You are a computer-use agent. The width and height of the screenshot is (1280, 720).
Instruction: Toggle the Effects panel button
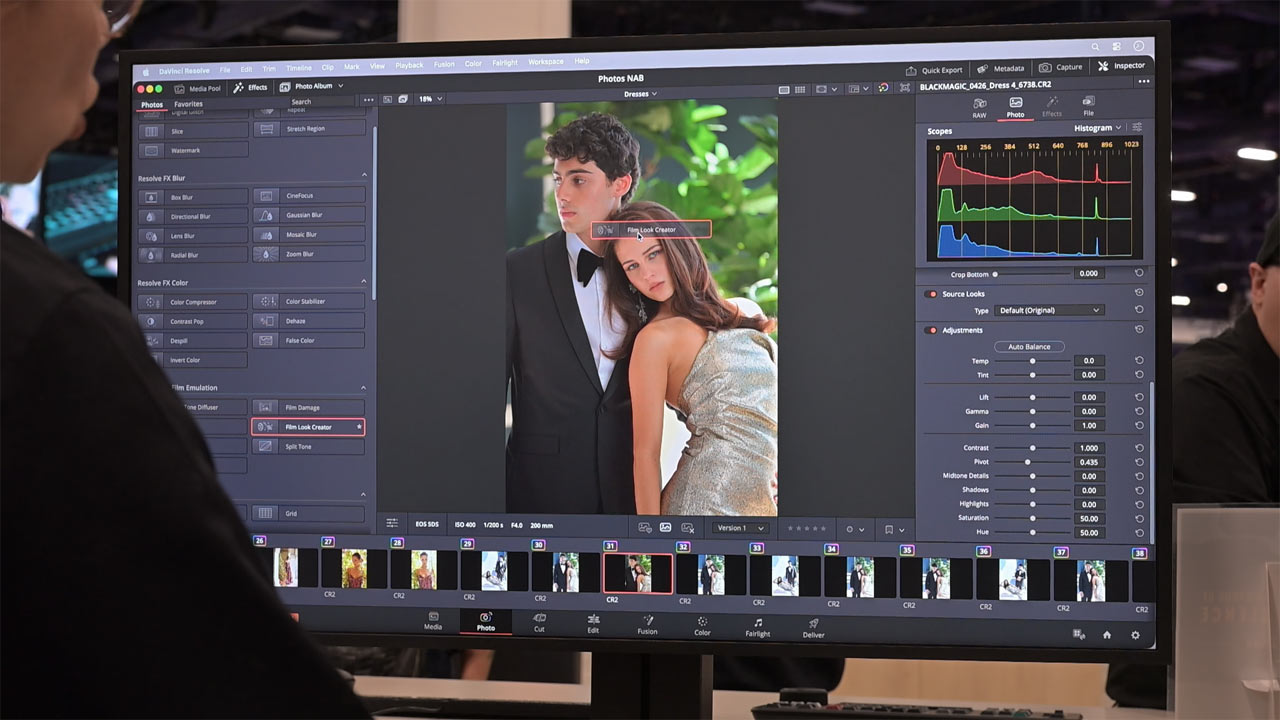click(250, 88)
